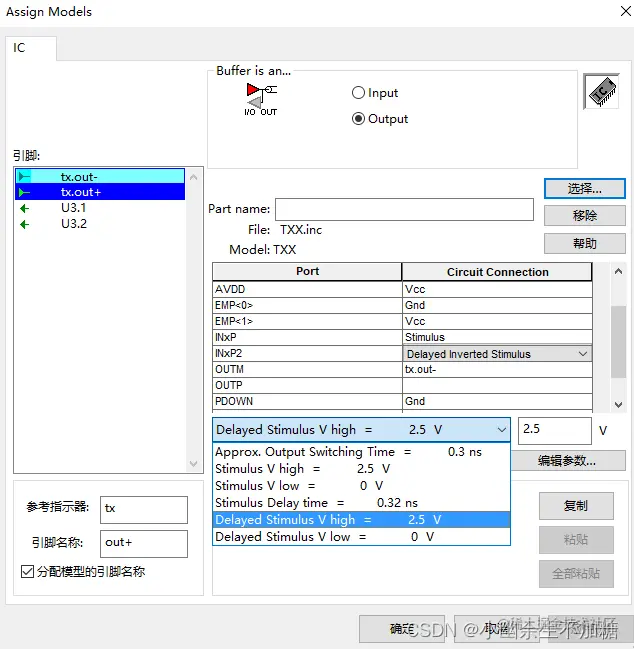
Task: Choose Stimulus V low = 0 V option
Action: [x=361, y=486]
